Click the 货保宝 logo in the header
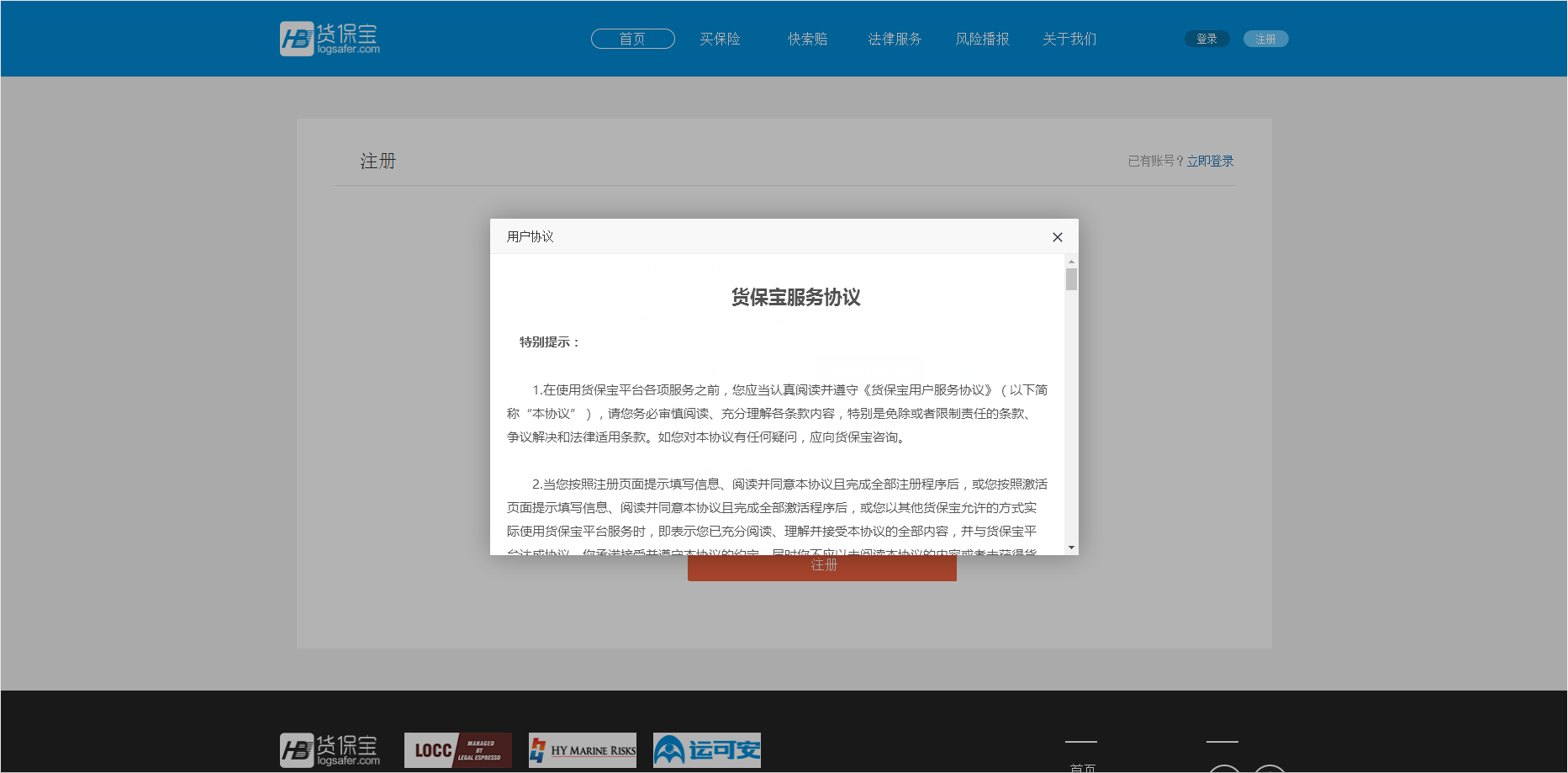Image resolution: width=1568 pixels, height=773 pixels. click(x=330, y=39)
